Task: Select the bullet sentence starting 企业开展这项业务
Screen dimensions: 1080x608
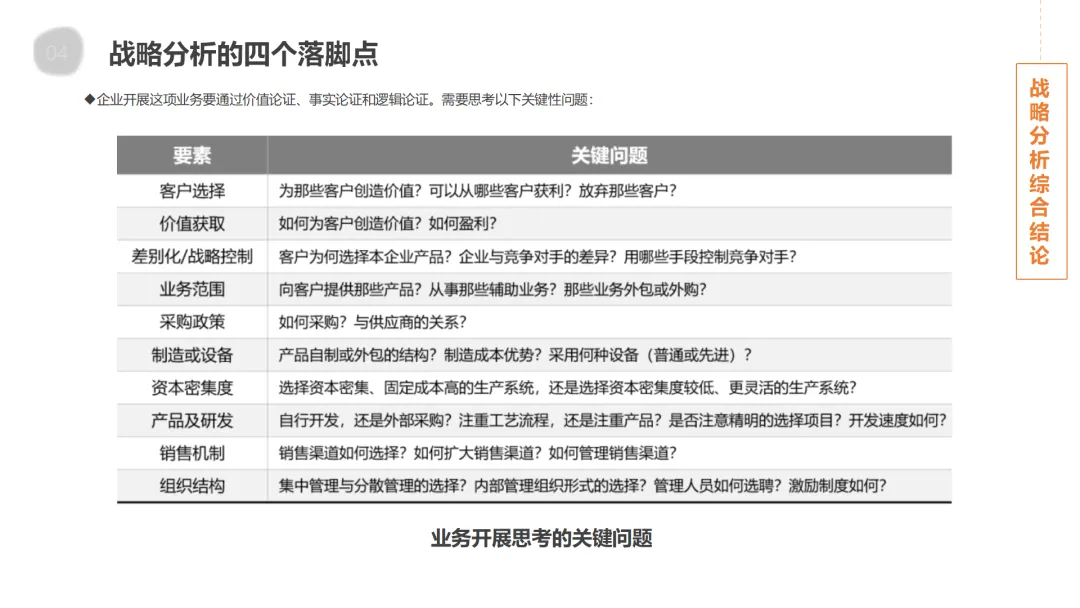Action: pyautogui.click(x=338, y=100)
